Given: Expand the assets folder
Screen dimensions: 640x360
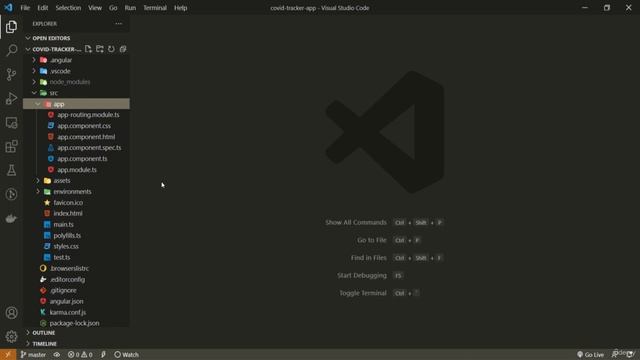Looking at the screenshot, I should [76, 180].
